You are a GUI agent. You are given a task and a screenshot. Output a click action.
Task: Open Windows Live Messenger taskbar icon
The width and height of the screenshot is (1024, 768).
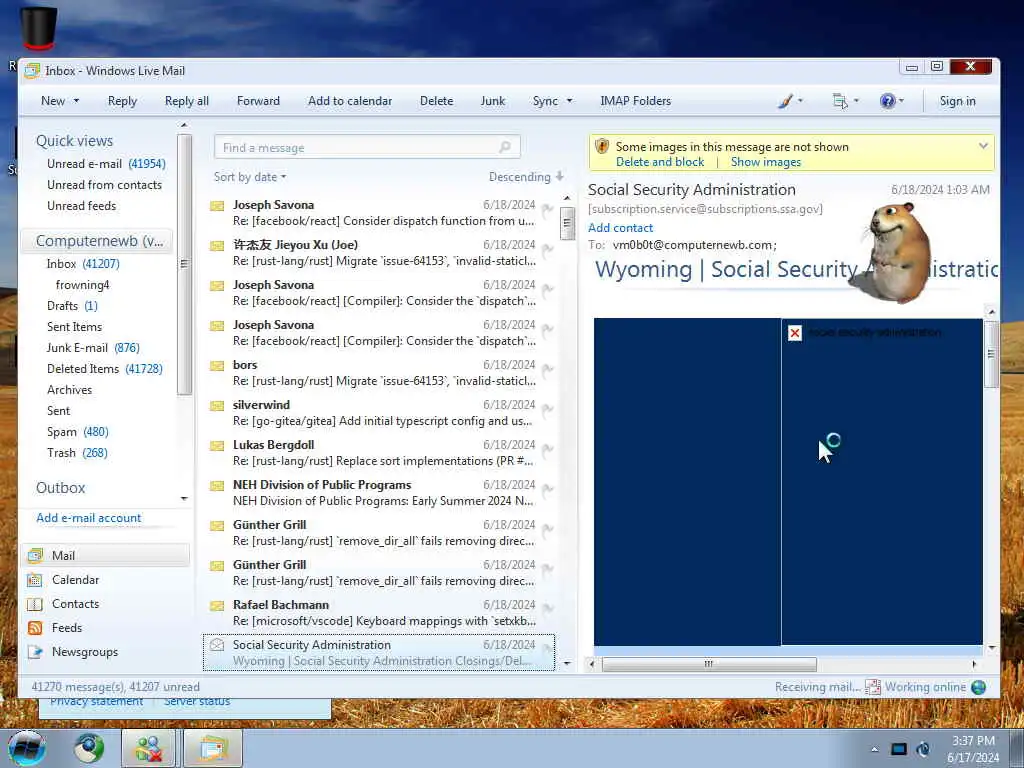[x=149, y=748]
